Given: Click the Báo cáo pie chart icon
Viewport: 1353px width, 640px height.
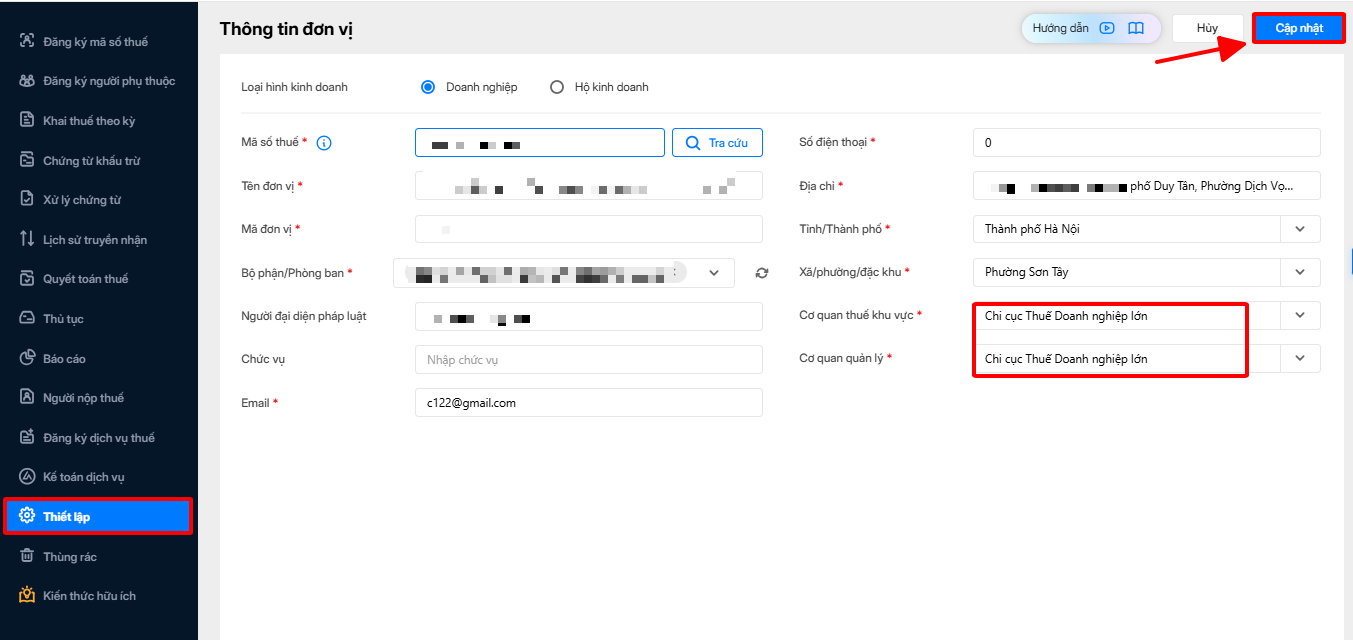Looking at the screenshot, I should (27, 358).
